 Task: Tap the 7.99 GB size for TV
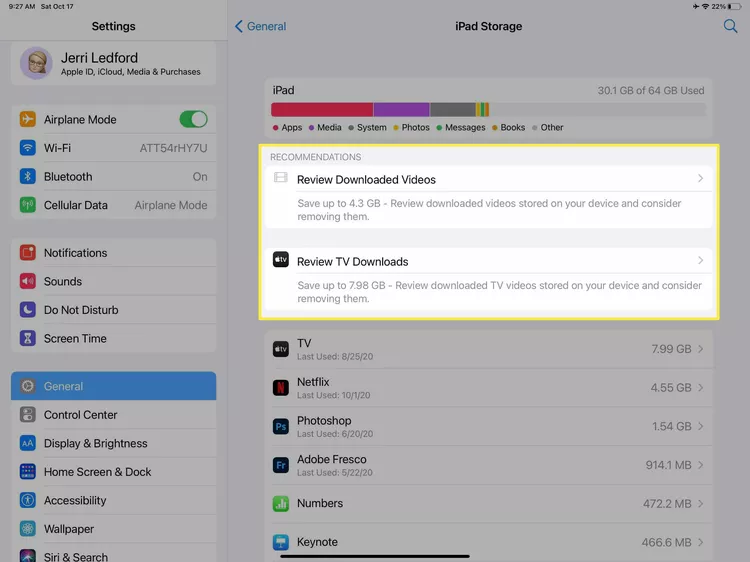tap(671, 349)
